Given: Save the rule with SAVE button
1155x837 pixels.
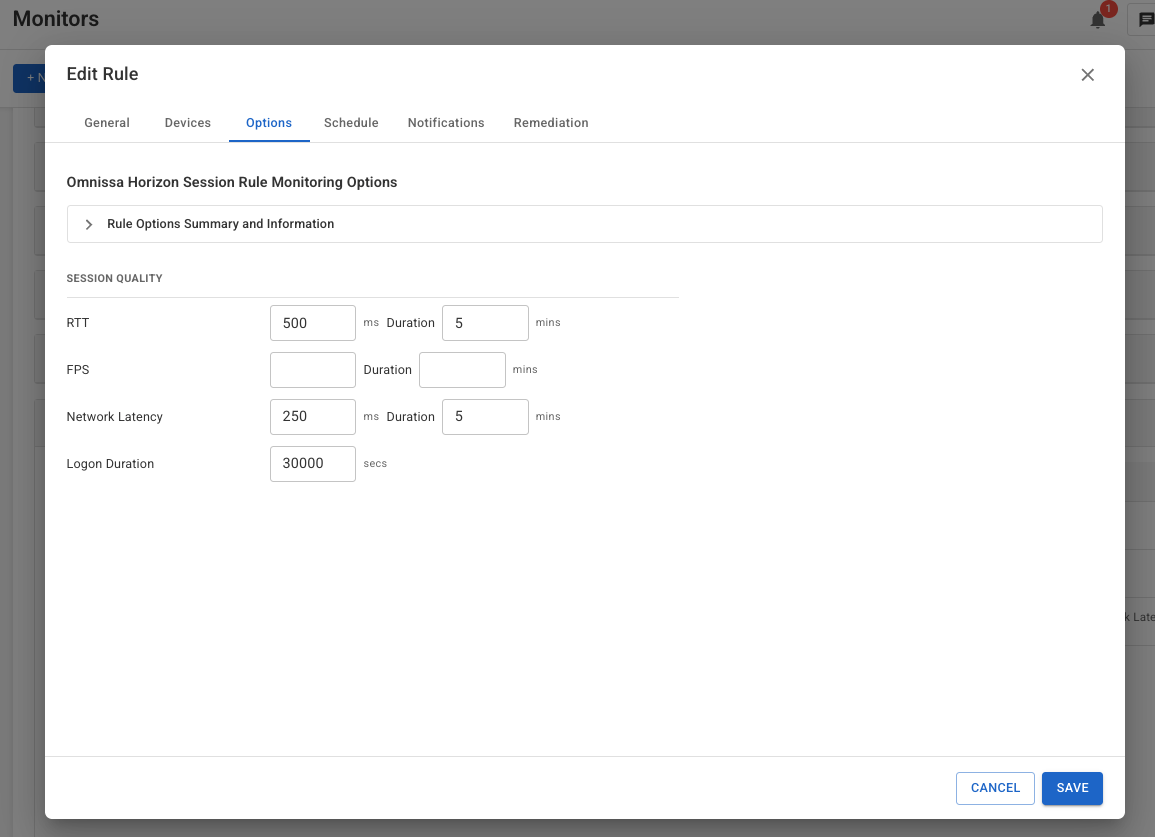Looking at the screenshot, I should click(1072, 788).
